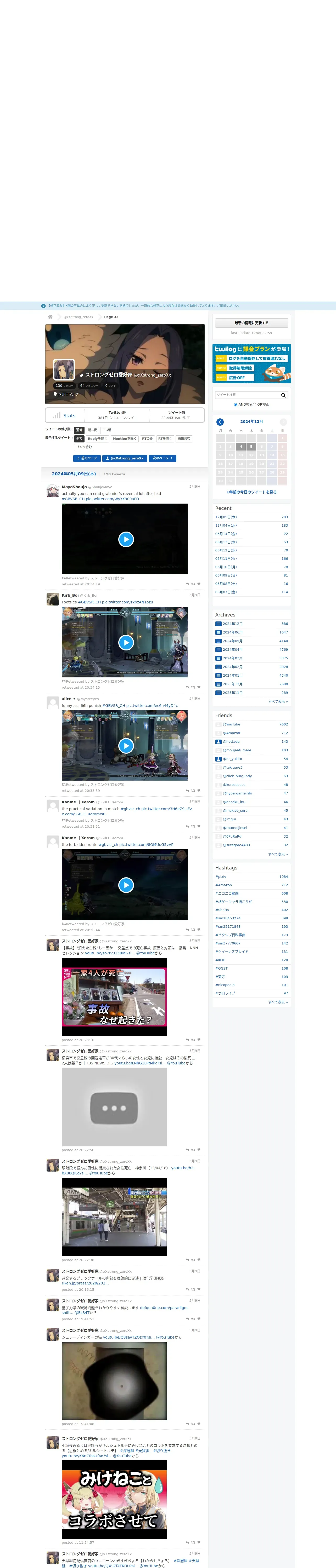Open the Stats bar-chart link

[x=64, y=416]
